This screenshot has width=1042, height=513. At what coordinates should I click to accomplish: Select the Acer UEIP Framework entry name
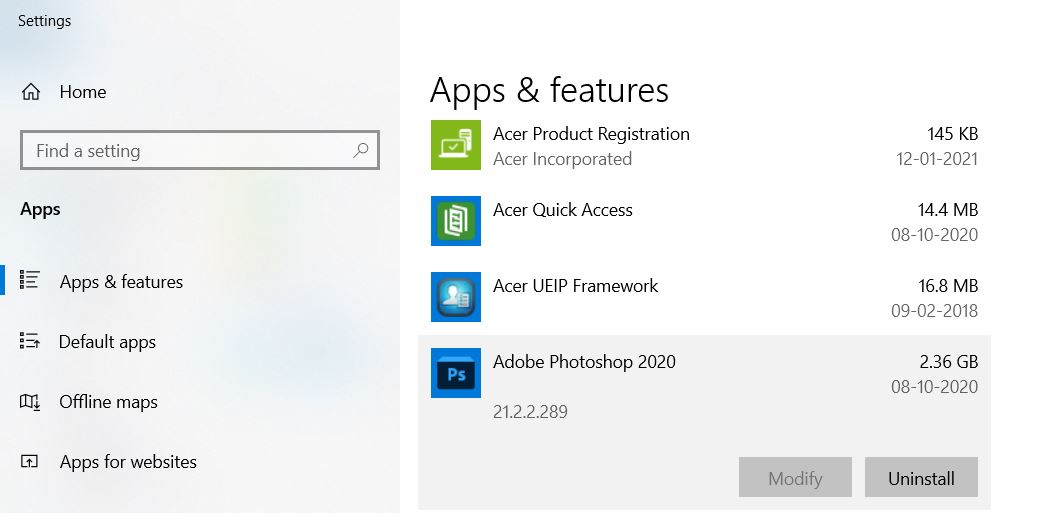click(575, 286)
